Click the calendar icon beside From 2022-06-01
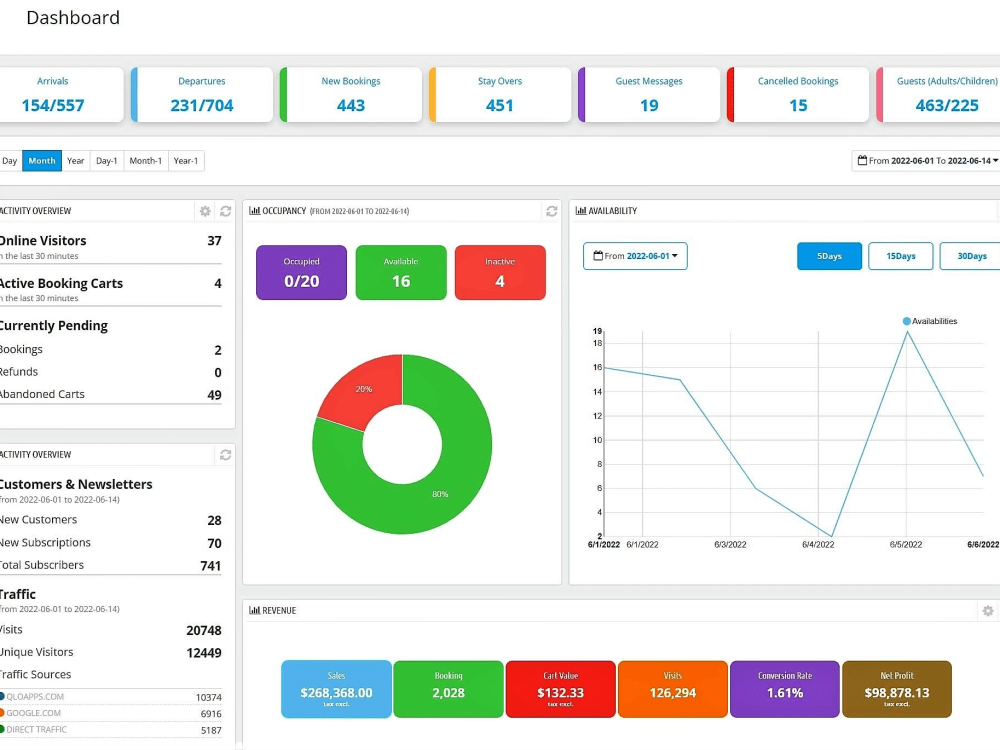1000x750 pixels. (596, 255)
